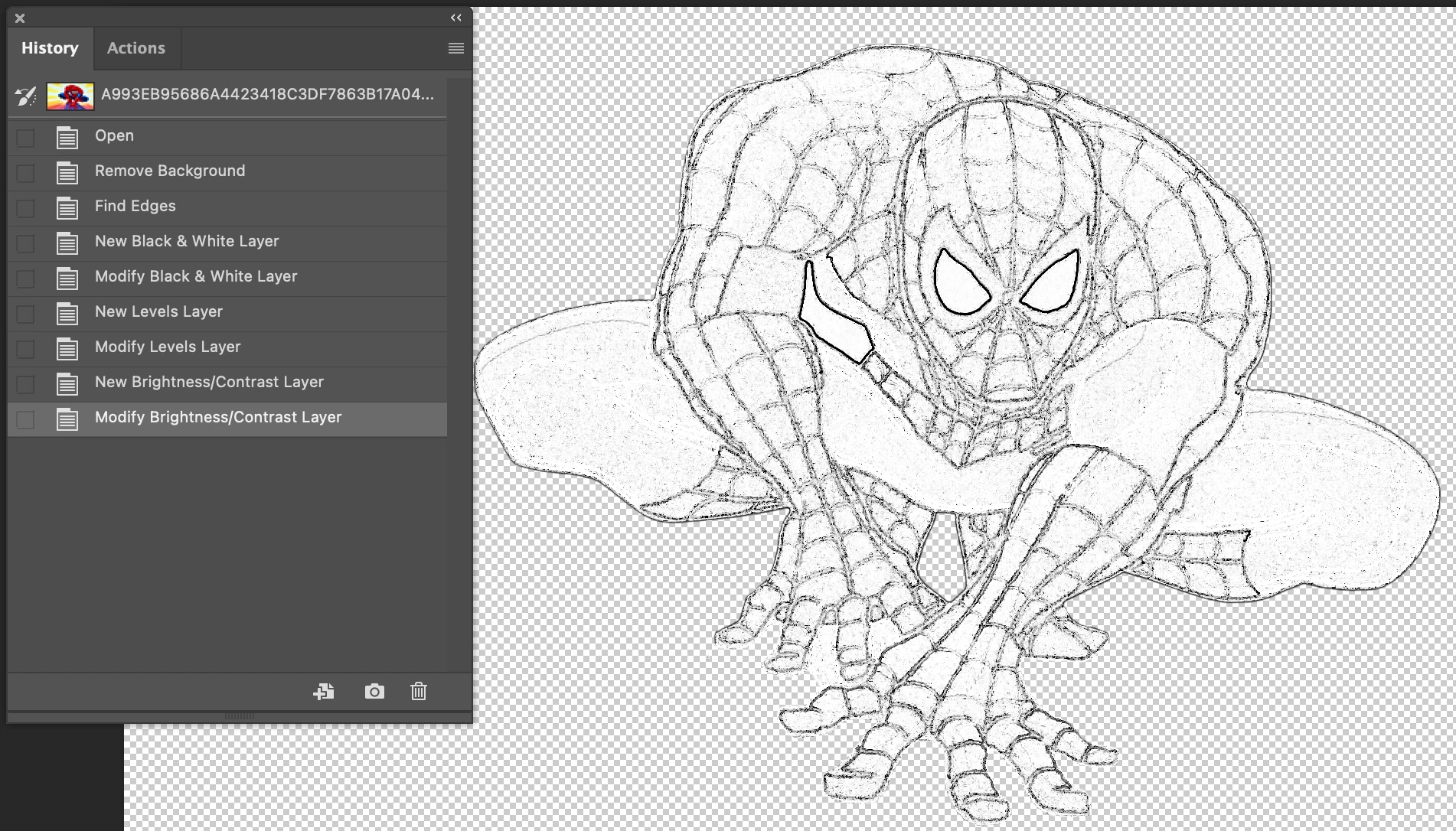Screen dimensions: 1456x831
Task: Set history brush source for Modify Brightness/Contrast Layer
Action: click(25, 419)
